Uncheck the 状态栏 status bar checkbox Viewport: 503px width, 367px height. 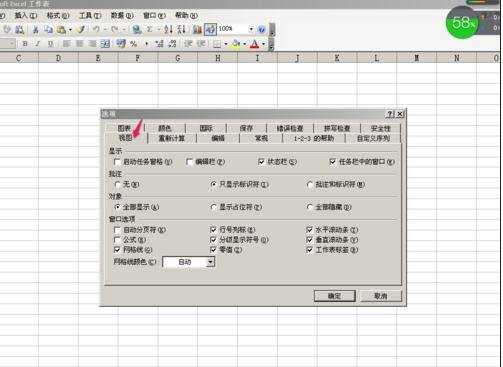(x=261, y=162)
